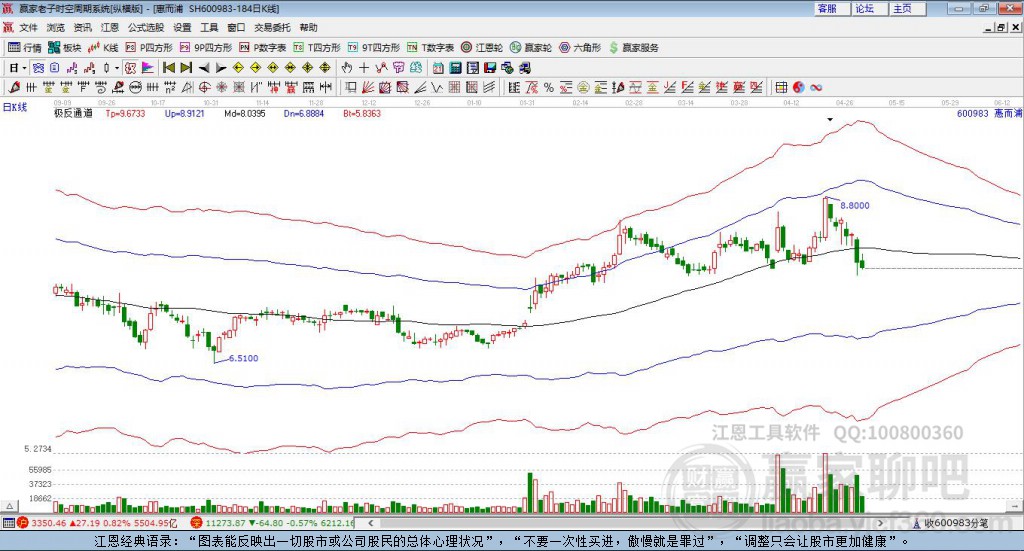This screenshot has width=1024, height=551.
Task: Toggle the 权 ex-rights adjustment icon
Action: pyautogui.click(x=130, y=68)
